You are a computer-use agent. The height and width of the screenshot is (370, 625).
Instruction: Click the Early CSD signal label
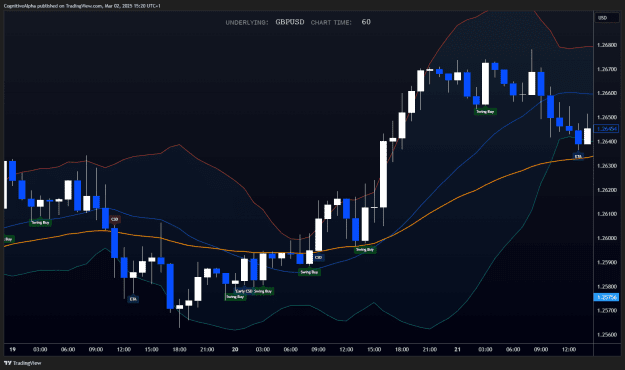point(244,291)
